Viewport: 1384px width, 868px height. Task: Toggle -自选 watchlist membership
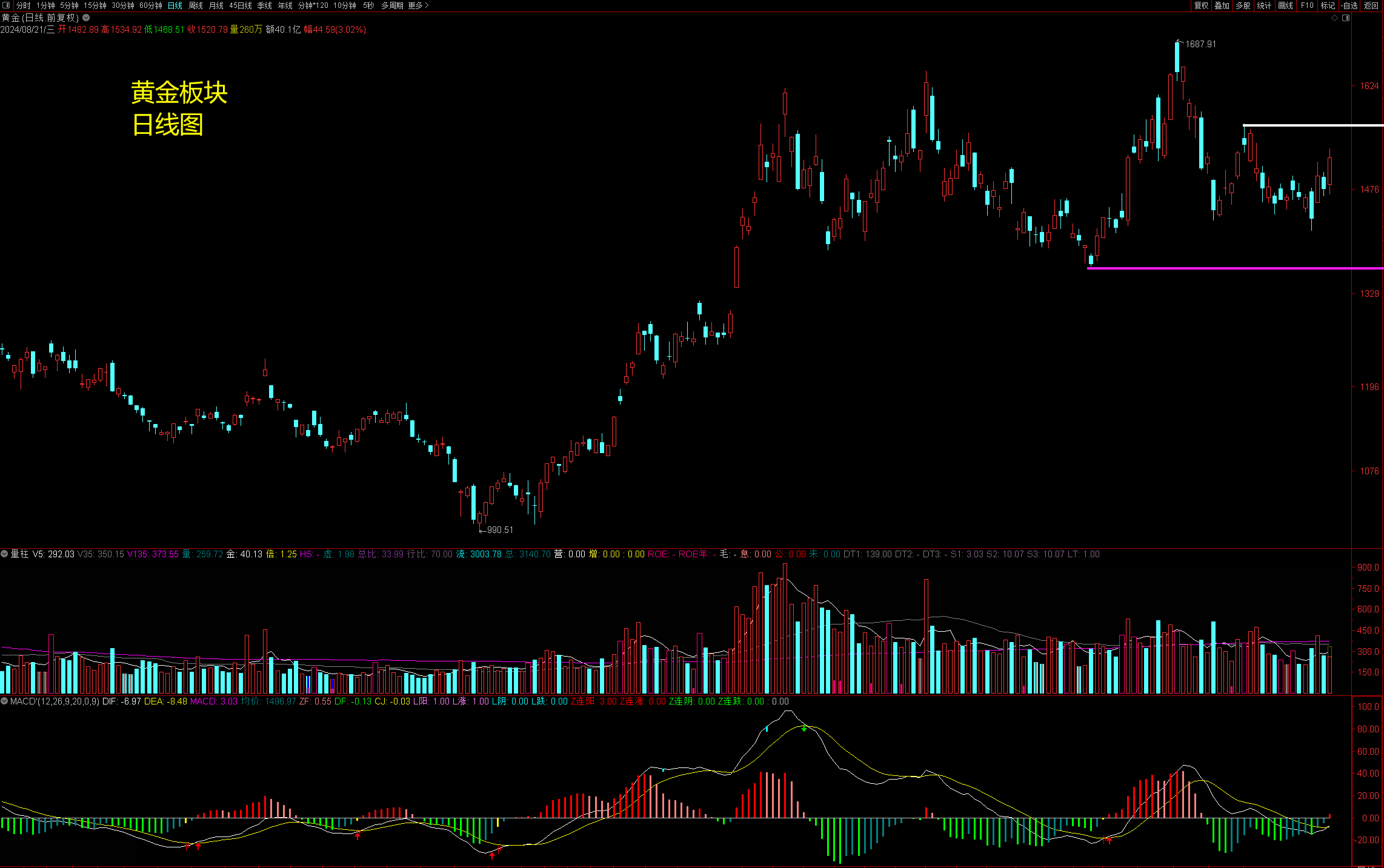(1349, 5)
